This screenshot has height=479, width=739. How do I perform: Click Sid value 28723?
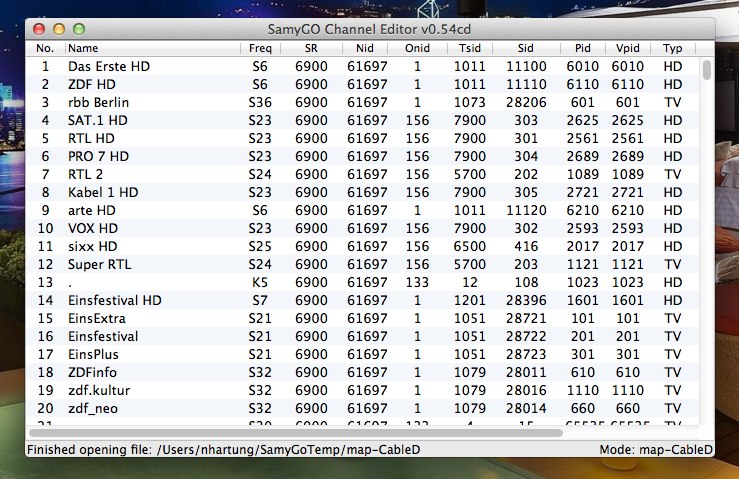(x=526, y=354)
